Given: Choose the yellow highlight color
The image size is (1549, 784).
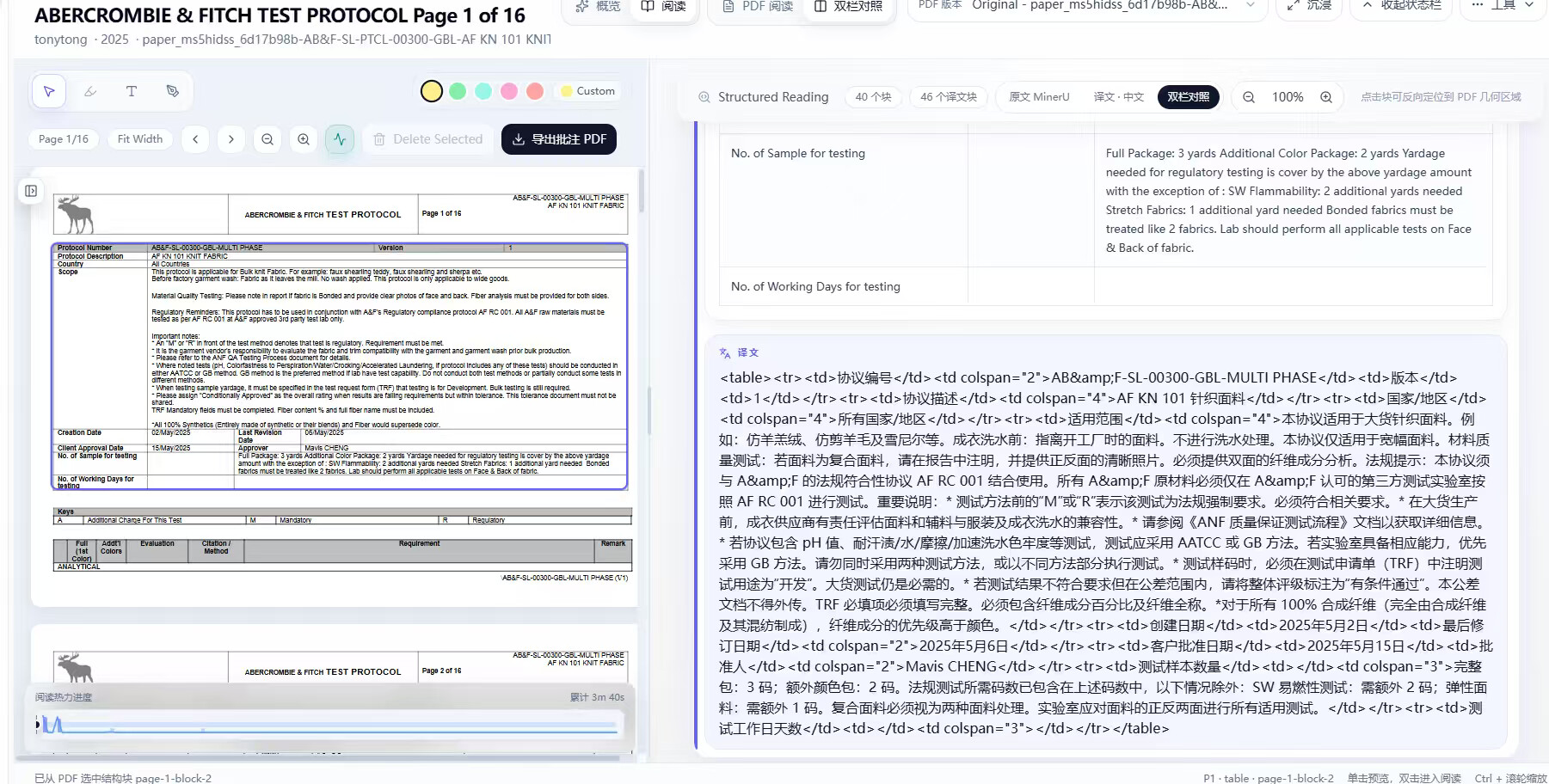Looking at the screenshot, I should pyautogui.click(x=432, y=91).
